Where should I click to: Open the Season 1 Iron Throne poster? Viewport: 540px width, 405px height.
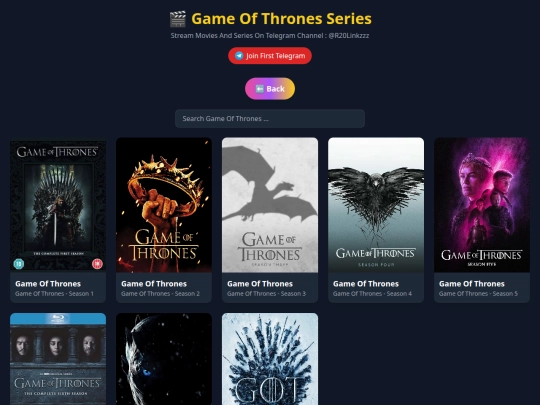(x=58, y=205)
